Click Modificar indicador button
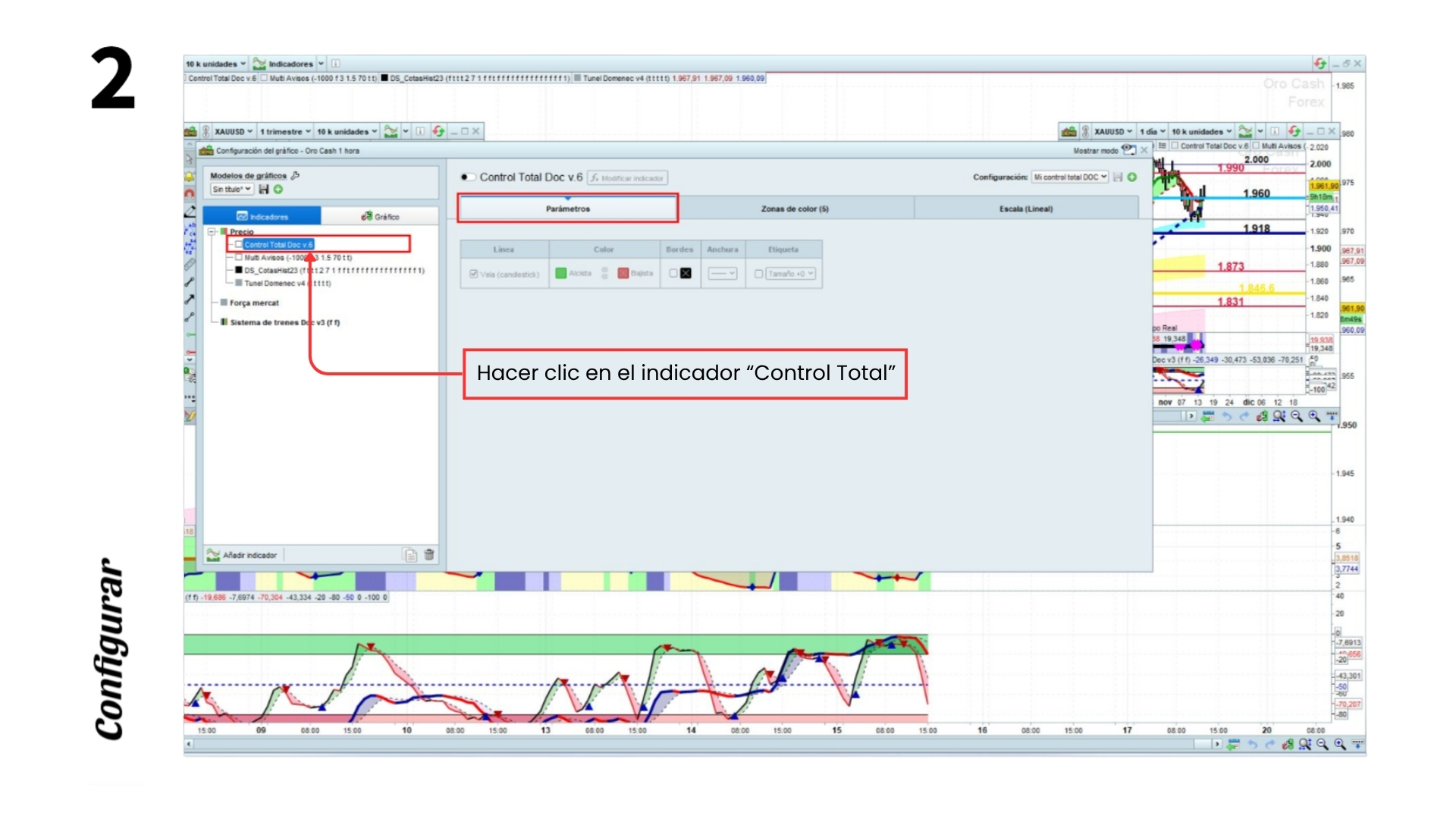Viewport: 1456px width, 819px height. coord(627,178)
